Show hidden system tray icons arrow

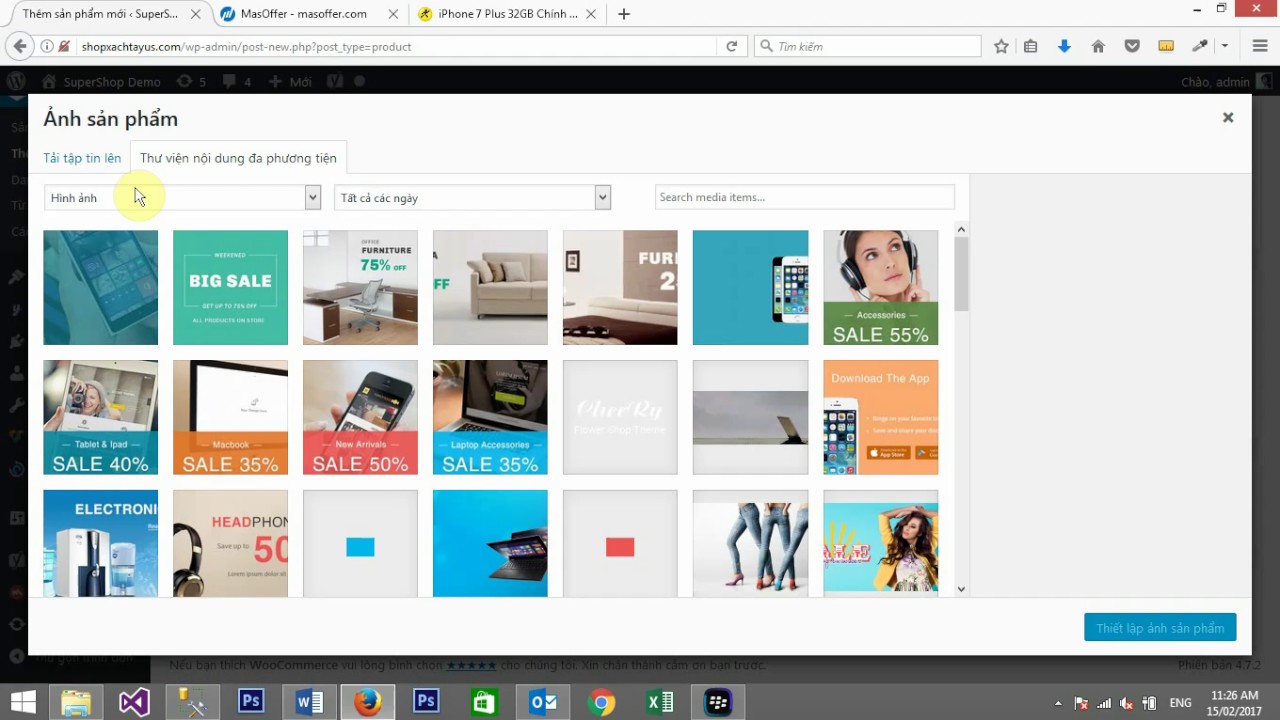(1058, 703)
